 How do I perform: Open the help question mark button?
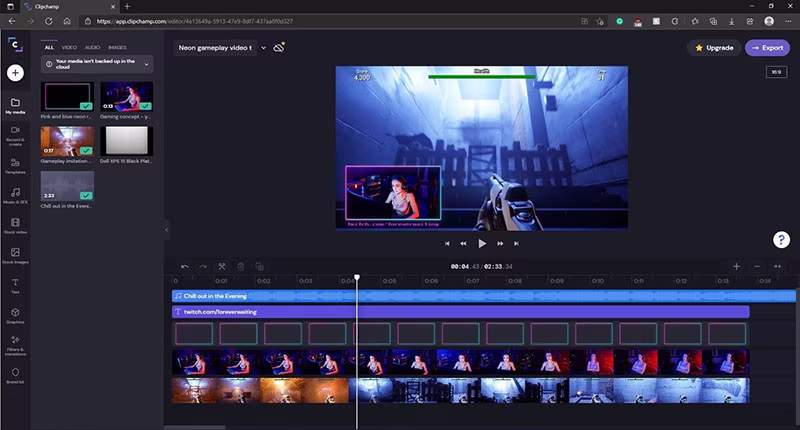(781, 239)
